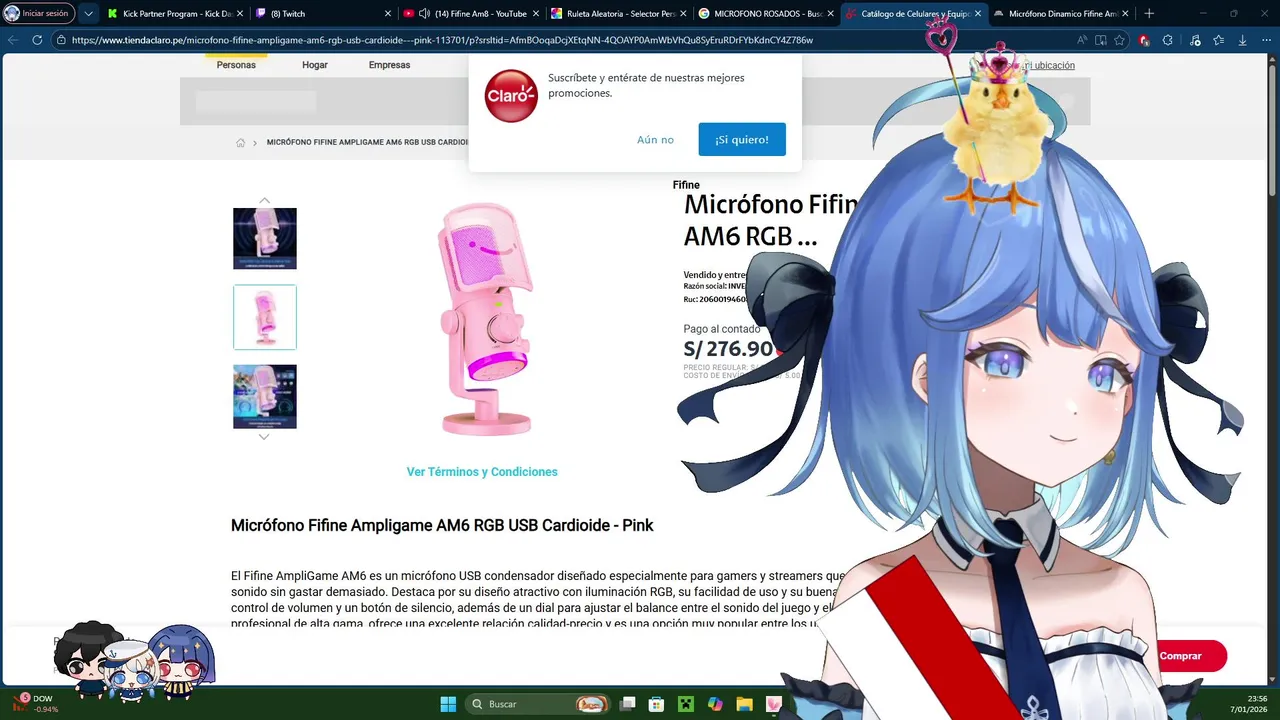This screenshot has width=1280, height=720.
Task: Open the Windows Start menu
Action: click(448, 704)
